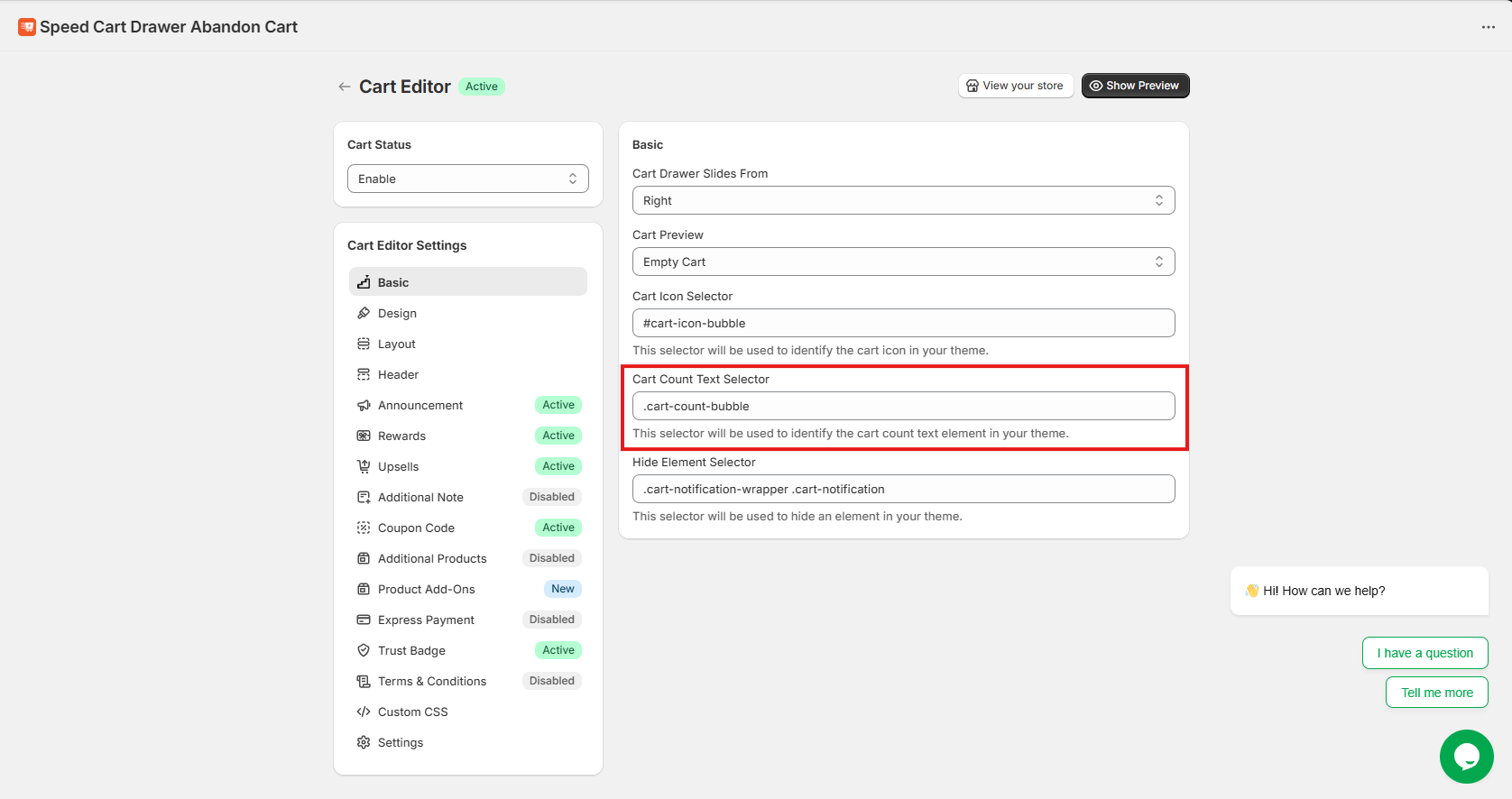Open the live chat bubble icon
The image size is (1512, 799).
1466,756
